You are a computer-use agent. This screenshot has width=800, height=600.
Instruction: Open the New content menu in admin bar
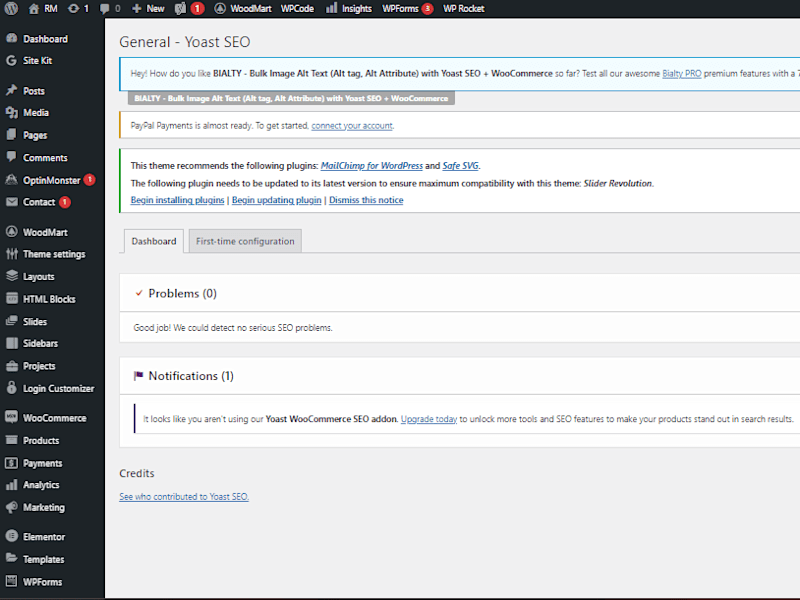click(148, 9)
